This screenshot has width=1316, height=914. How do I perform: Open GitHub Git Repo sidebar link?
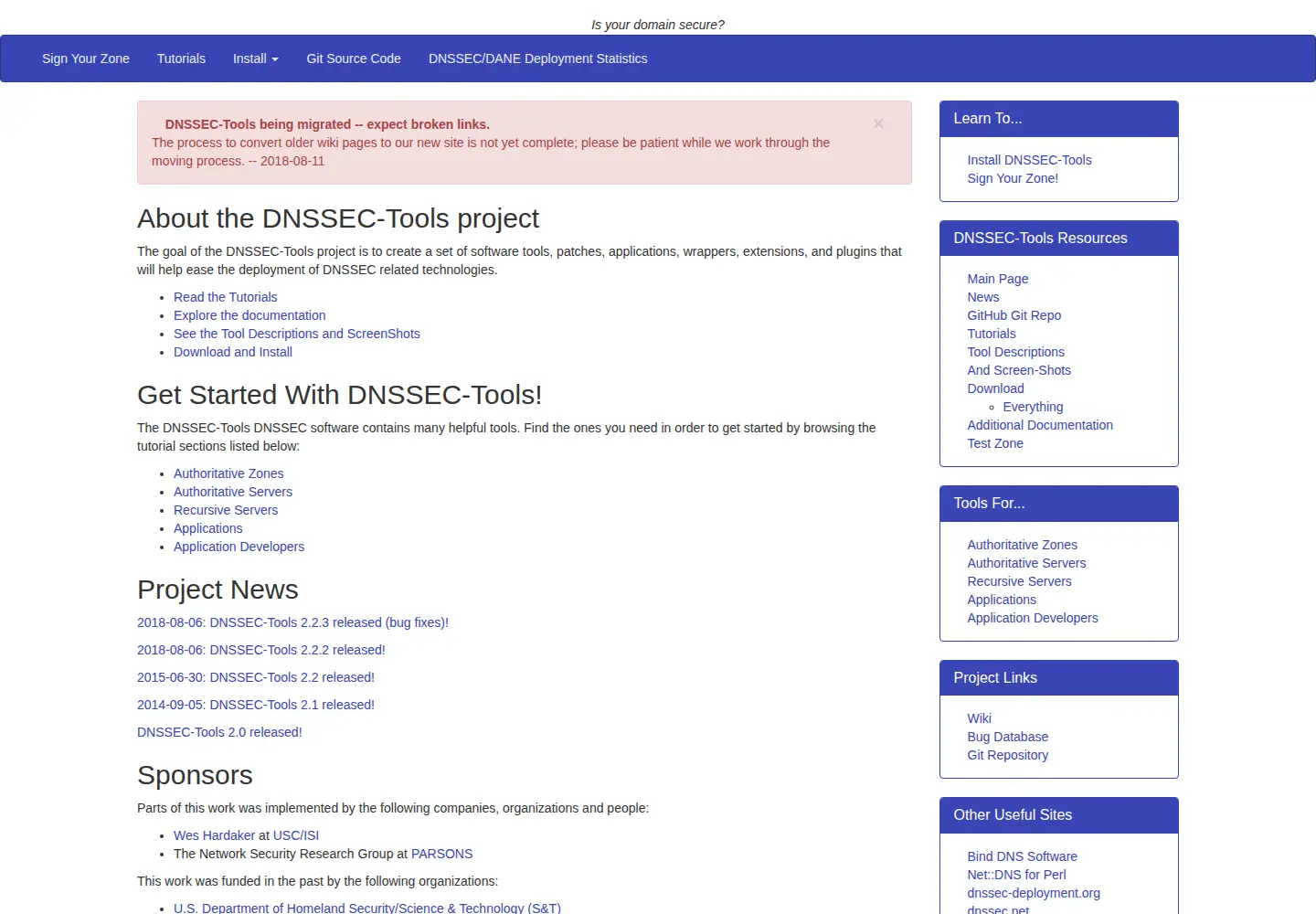tap(1014, 315)
